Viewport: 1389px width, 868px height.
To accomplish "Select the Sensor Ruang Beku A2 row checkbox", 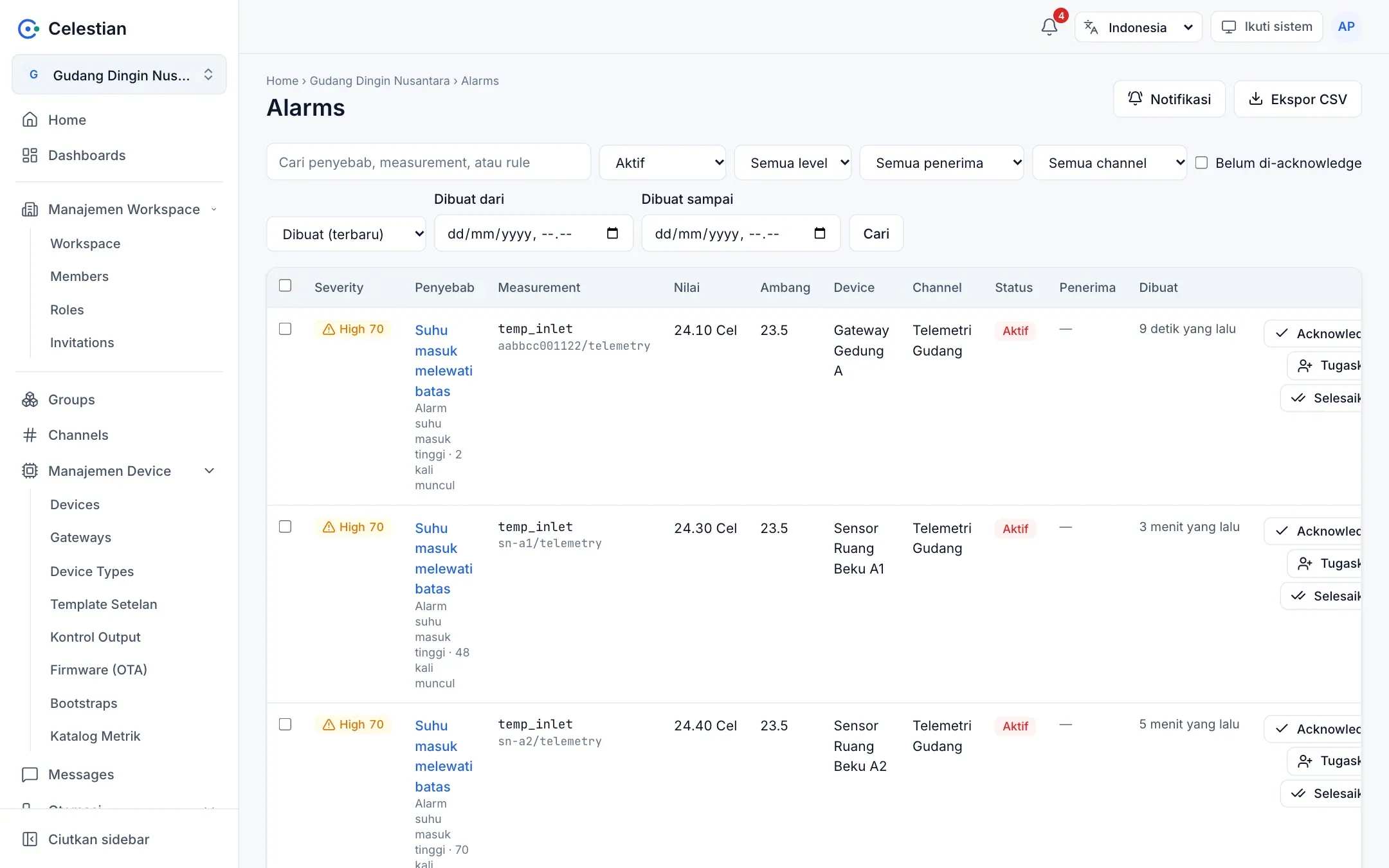I will [285, 724].
